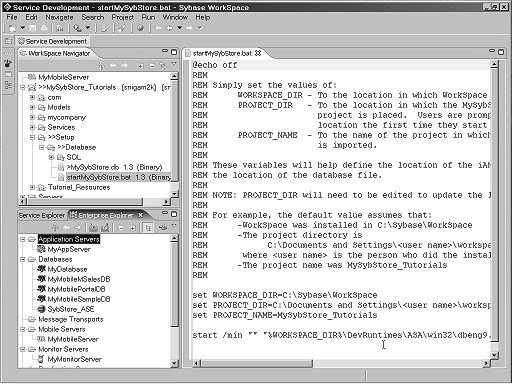512x384 pixels.
Task: Close the Enterprise Explorer view tab
Action: click(140, 215)
